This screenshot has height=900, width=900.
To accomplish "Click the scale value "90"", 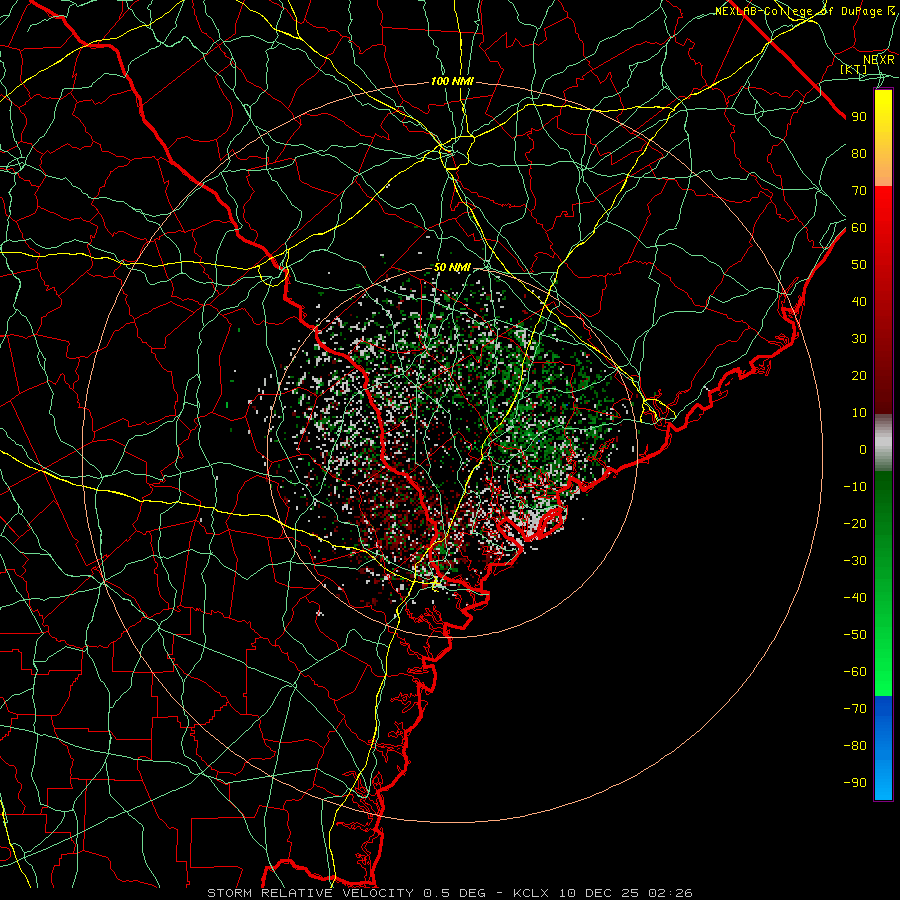I will 859,117.
